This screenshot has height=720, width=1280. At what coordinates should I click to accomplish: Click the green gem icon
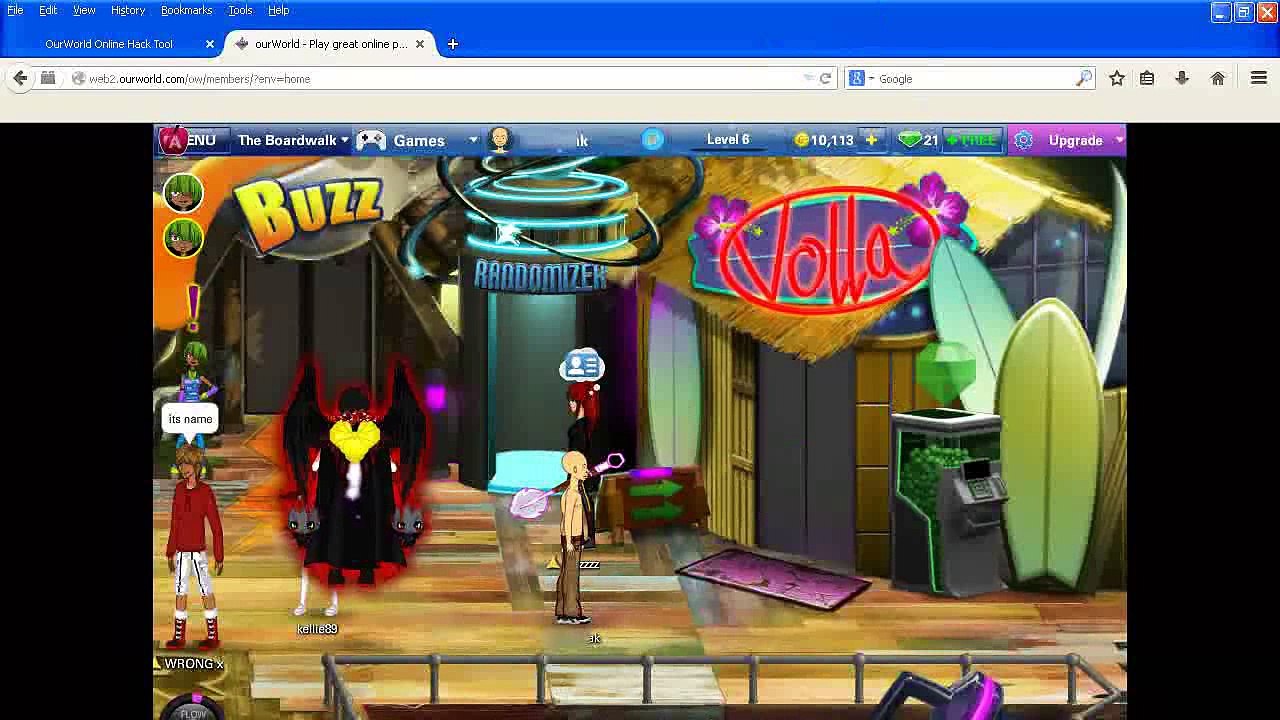[909, 140]
